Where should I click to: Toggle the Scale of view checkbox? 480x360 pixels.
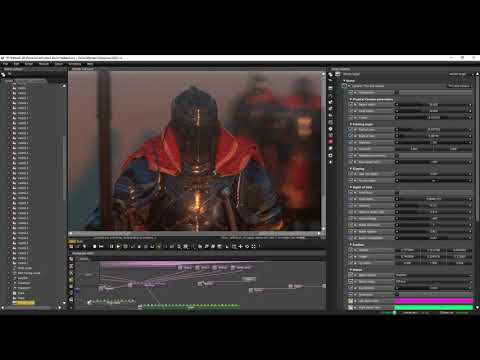pos(351,136)
